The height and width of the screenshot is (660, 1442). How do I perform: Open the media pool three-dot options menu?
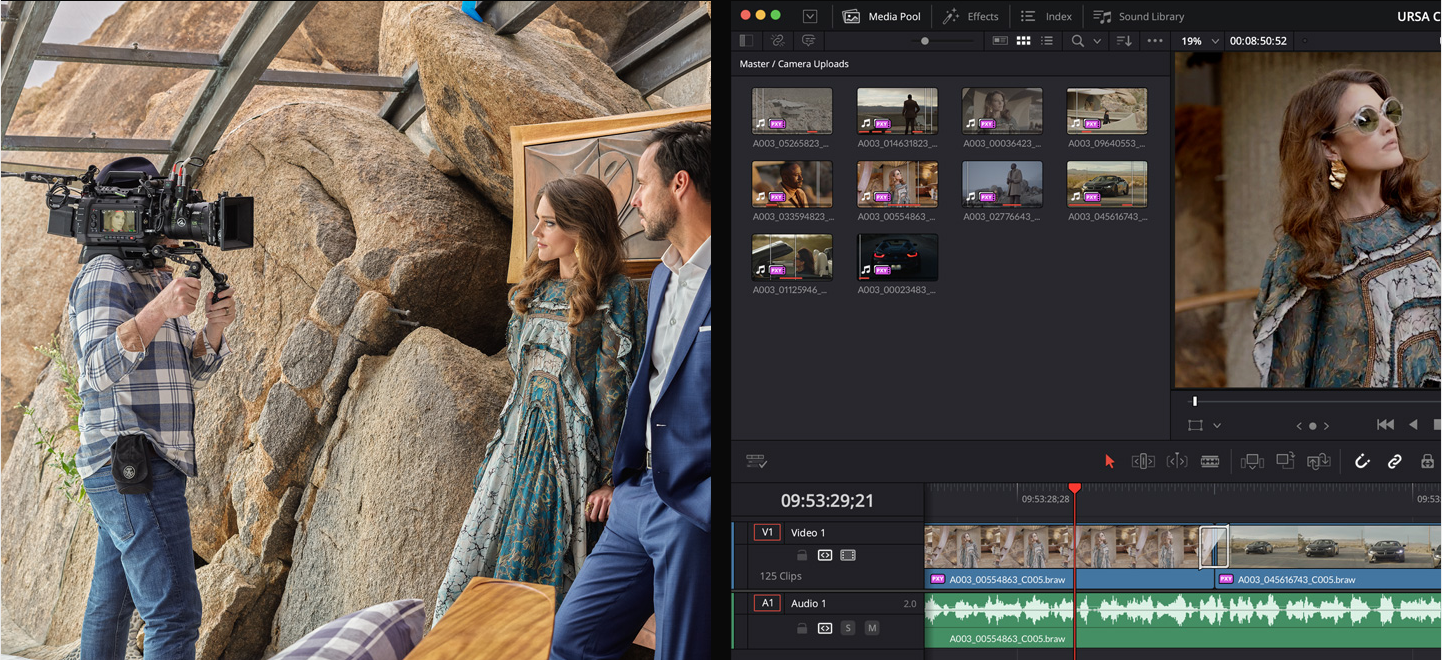point(1155,41)
